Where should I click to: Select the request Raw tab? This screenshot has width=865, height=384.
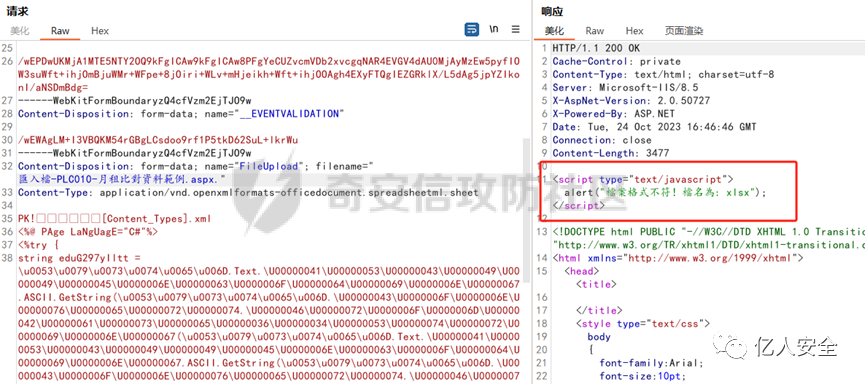60,31
